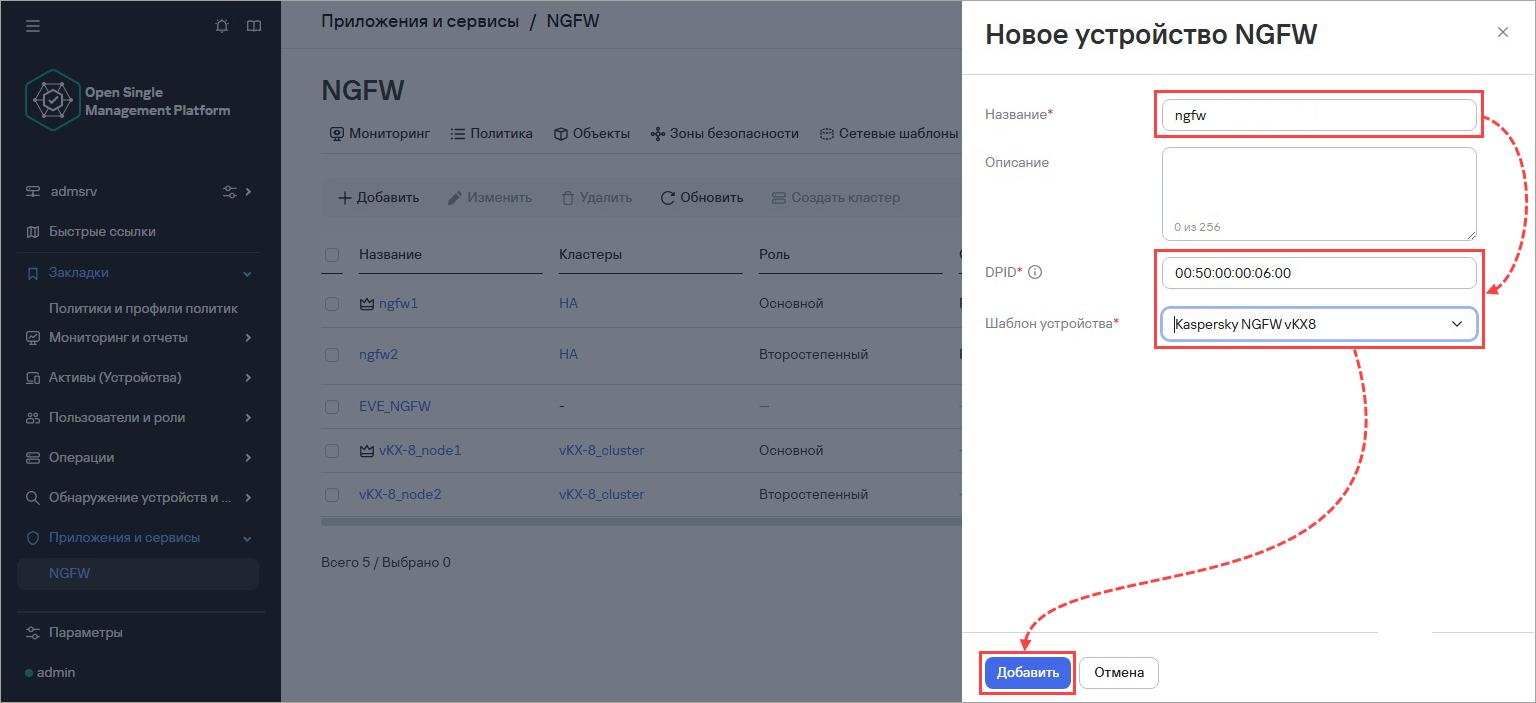The height and width of the screenshot is (703, 1536).
Task: Check the vKX-8_node1 row checkbox
Action: [x=332, y=451]
